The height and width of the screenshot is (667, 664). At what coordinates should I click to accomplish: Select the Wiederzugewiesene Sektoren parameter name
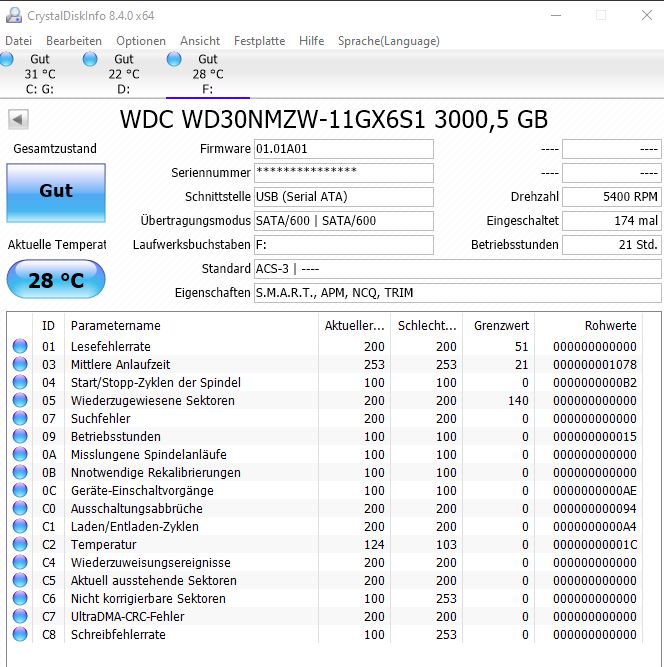click(x=153, y=400)
